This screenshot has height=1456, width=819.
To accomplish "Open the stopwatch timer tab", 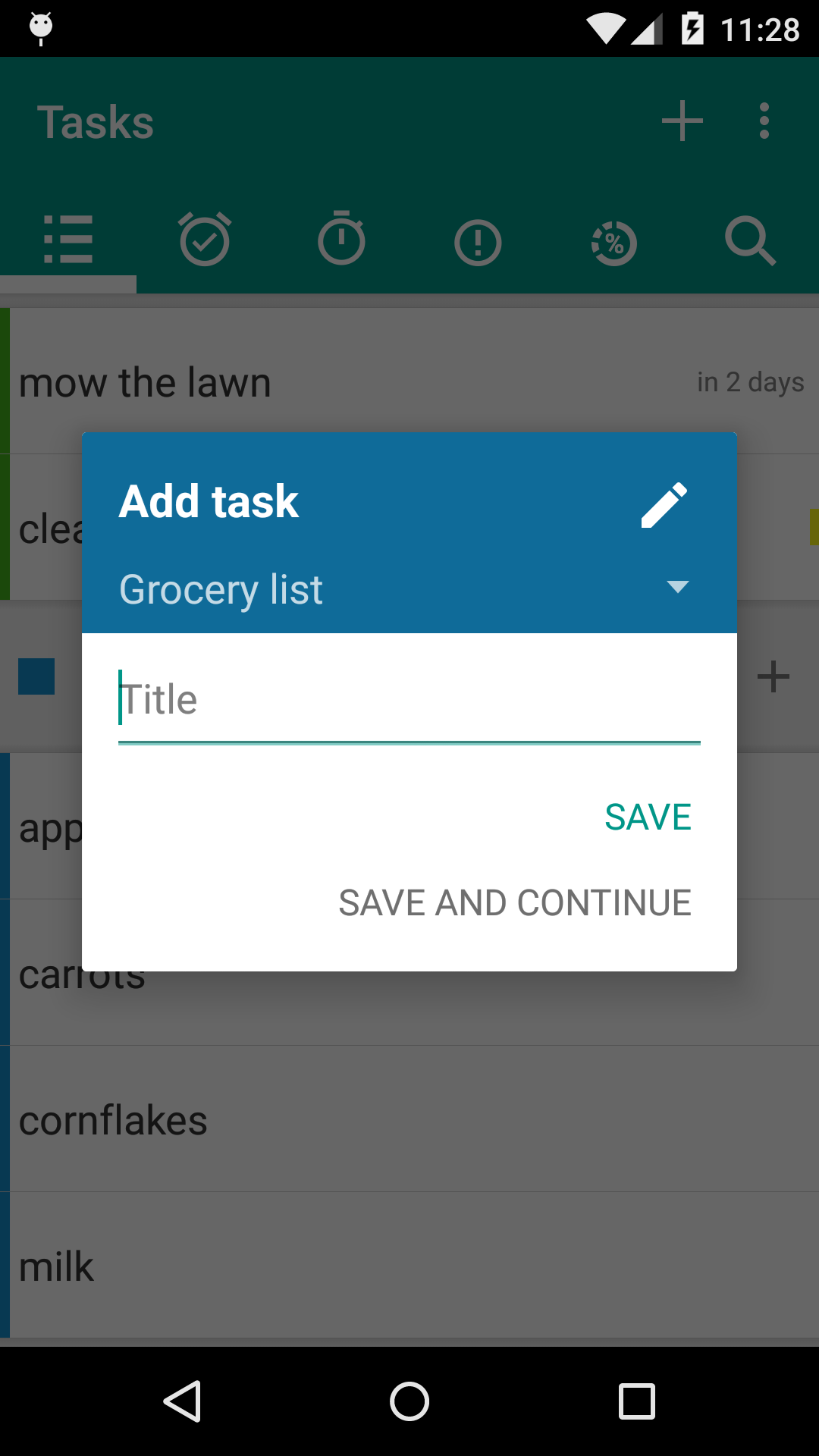I will [x=341, y=238].
